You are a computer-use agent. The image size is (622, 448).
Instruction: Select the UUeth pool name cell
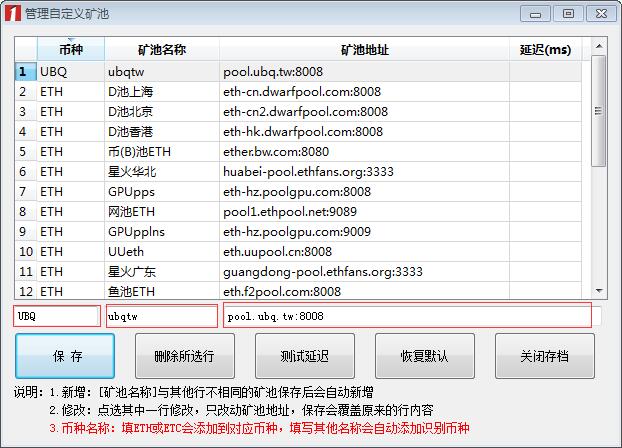click(x=162, y=252)
